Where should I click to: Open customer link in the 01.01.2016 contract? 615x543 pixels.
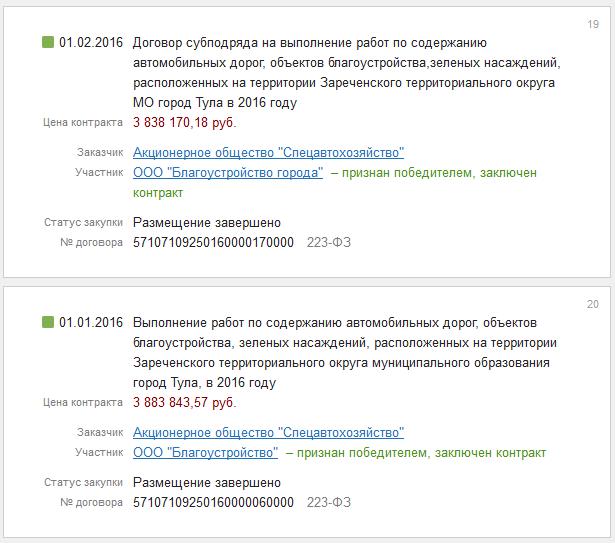pyautogui.click(x=268, y=433)
